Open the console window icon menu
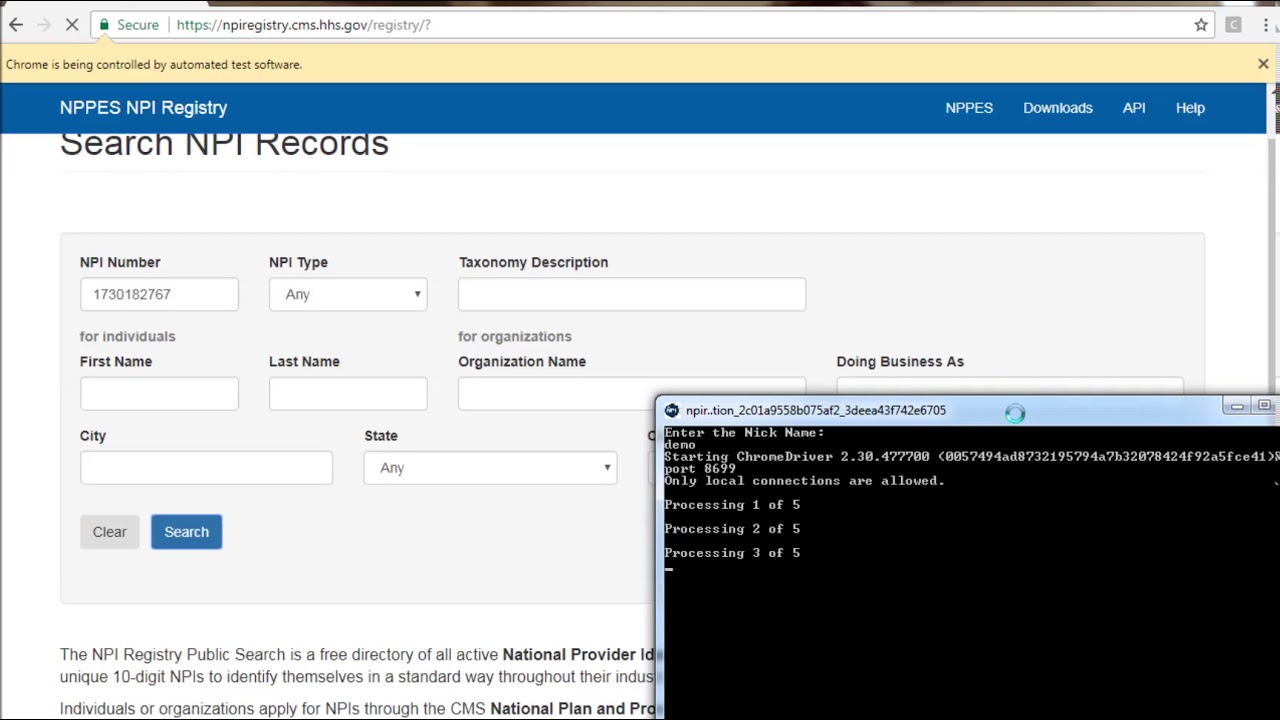The height and width of the screenshot is (720, 1280). 672,410
